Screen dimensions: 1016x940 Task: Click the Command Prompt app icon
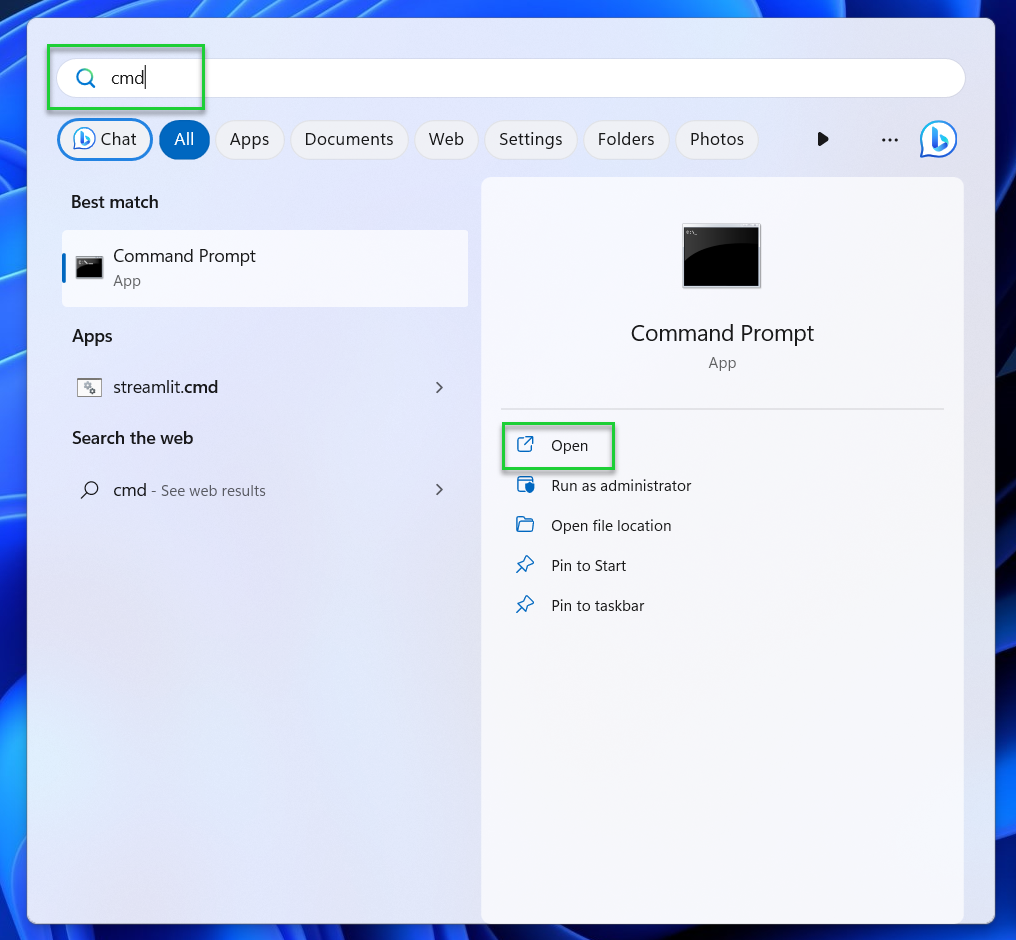89,267
